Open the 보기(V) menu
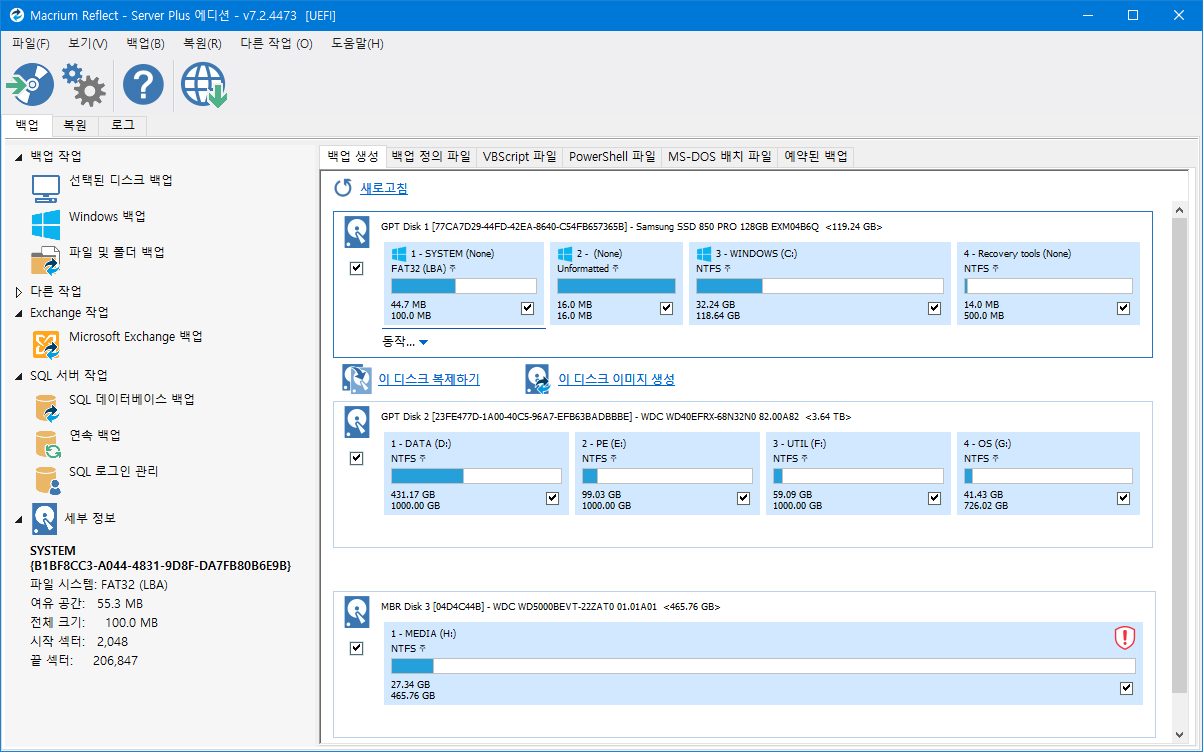The width and height of the screenshot is (1203, 752). click(88, 43)
